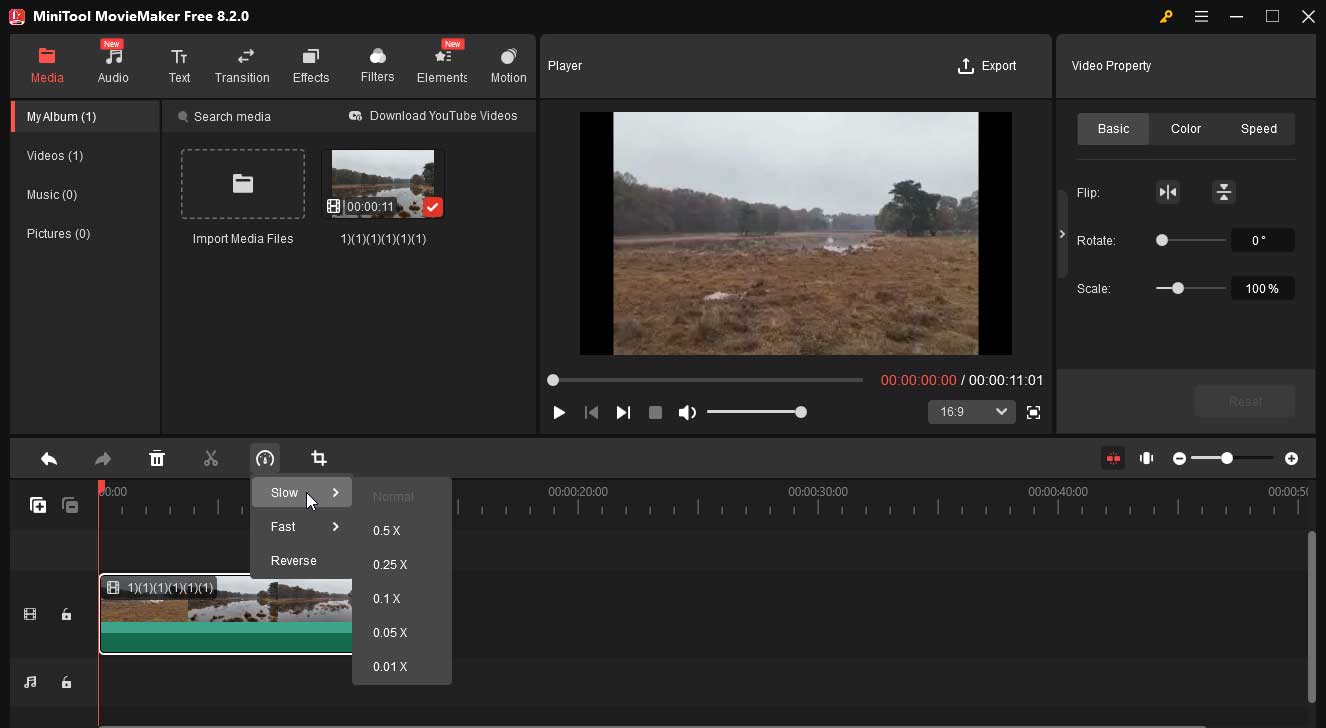Click the Scale slider
The image size is (1326, 728).
(x=1191, y=288)
